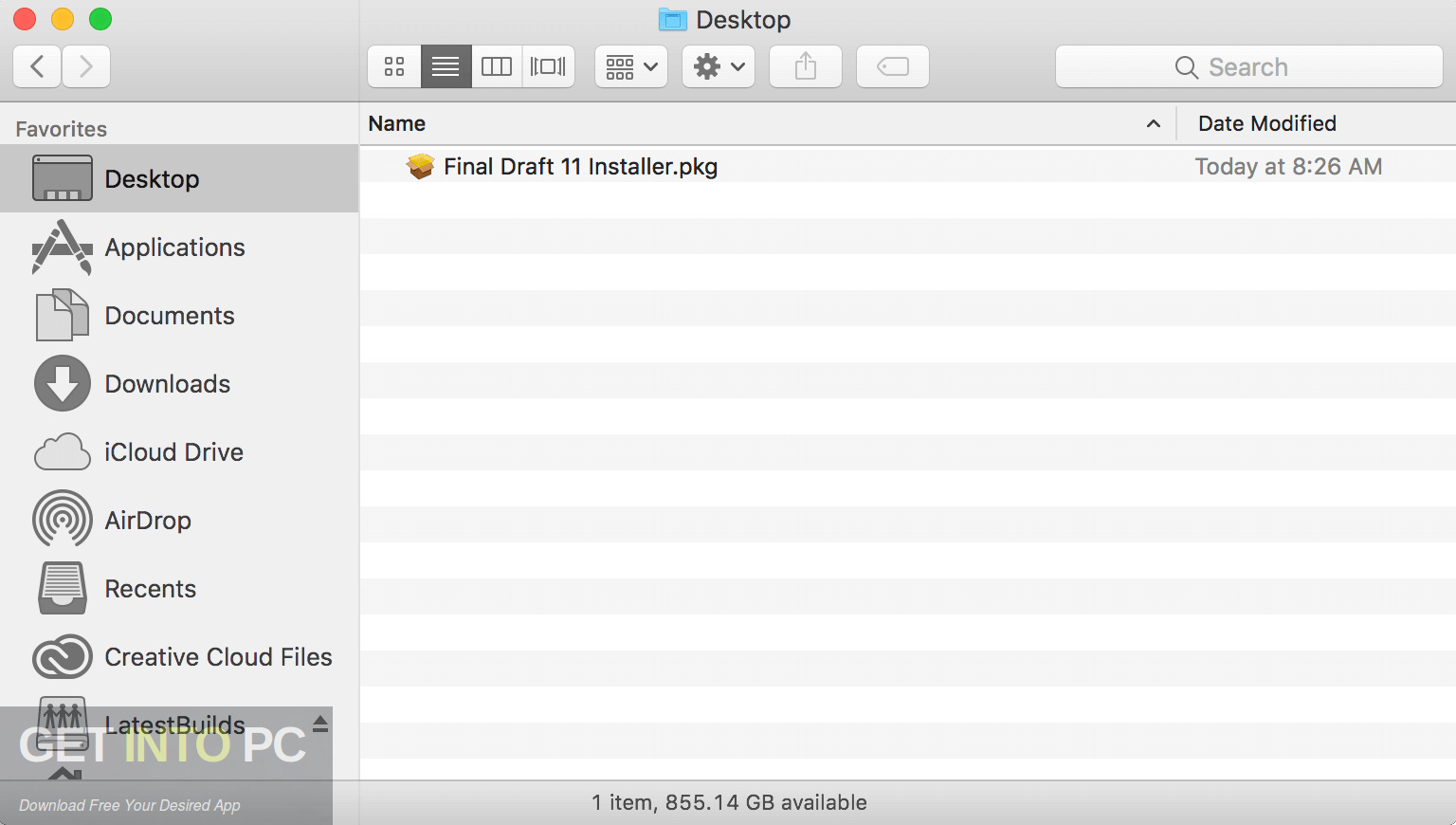Click the Creative Cloud logo icon
This screenshot has width=1456, height=825.
click(x=63, y=657)
